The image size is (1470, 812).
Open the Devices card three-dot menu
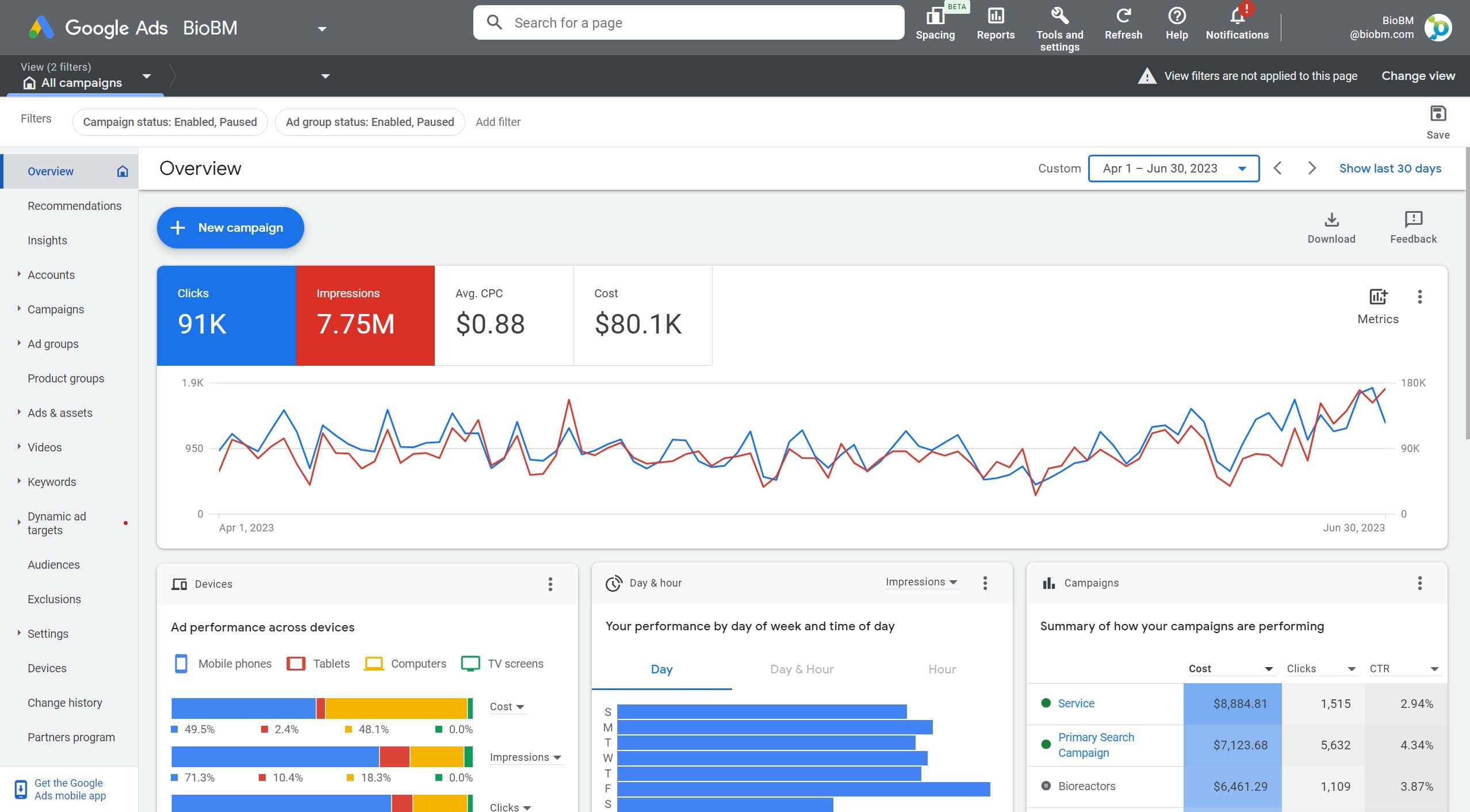pyautogui.click(x=550, y=584)
